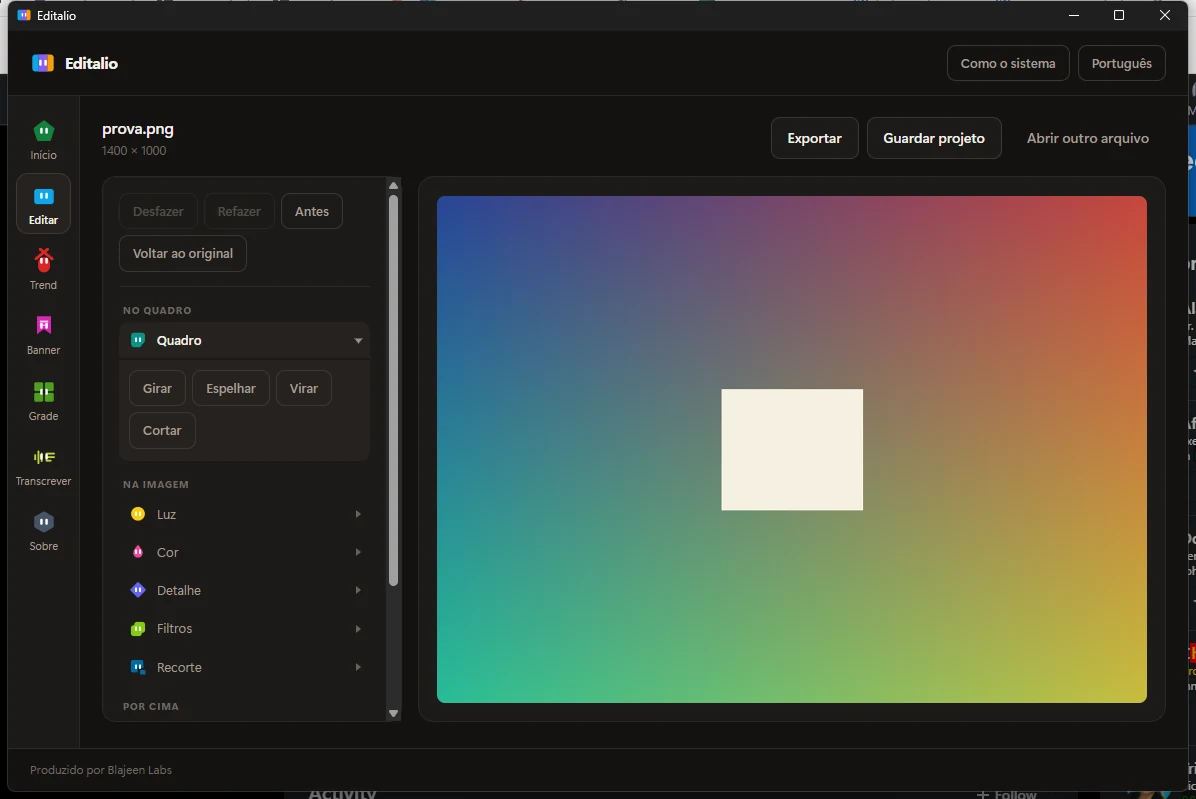Image resolution: width=1196 pixels, height=799 pixels.
Task: Click the blue Detalhe diamond icon
Action: click(x=138, y=590)
